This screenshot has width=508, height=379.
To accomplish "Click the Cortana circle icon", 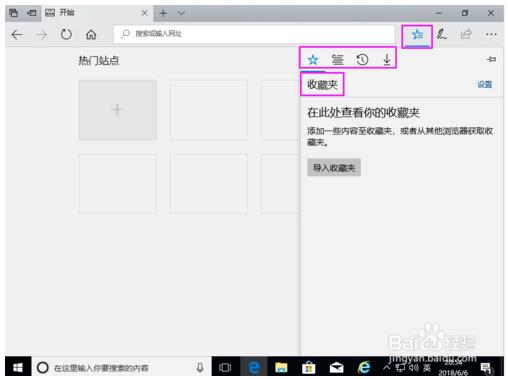I will (43, 368).
